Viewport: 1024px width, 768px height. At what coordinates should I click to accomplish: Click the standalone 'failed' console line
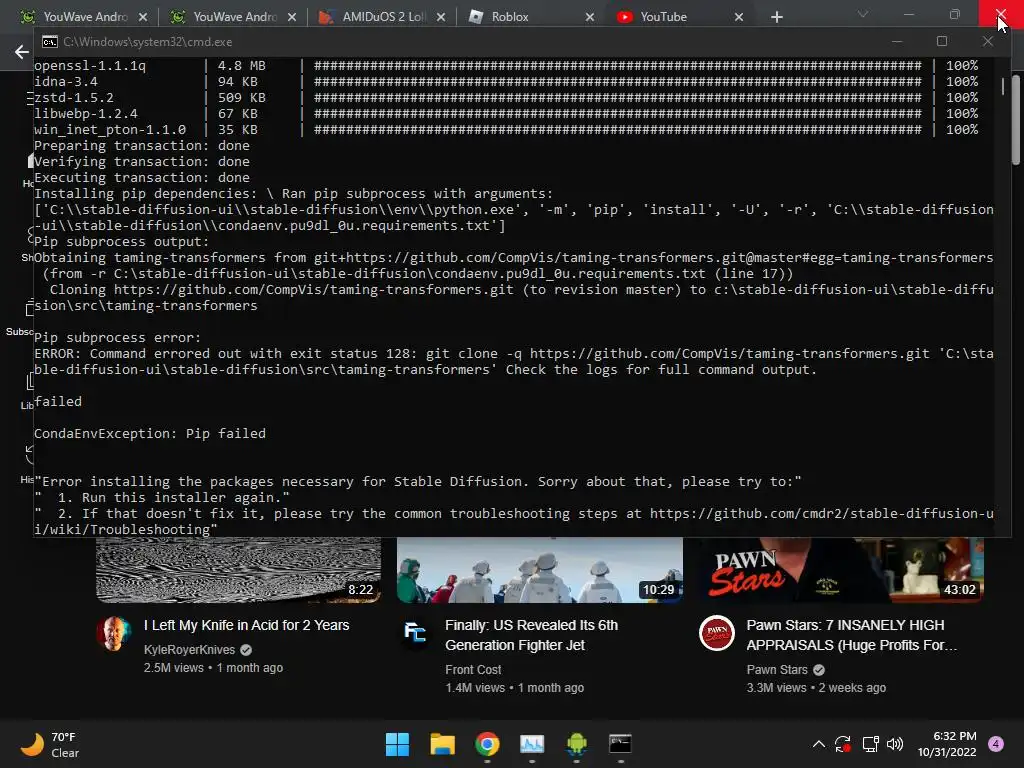(x=58, y=401)
